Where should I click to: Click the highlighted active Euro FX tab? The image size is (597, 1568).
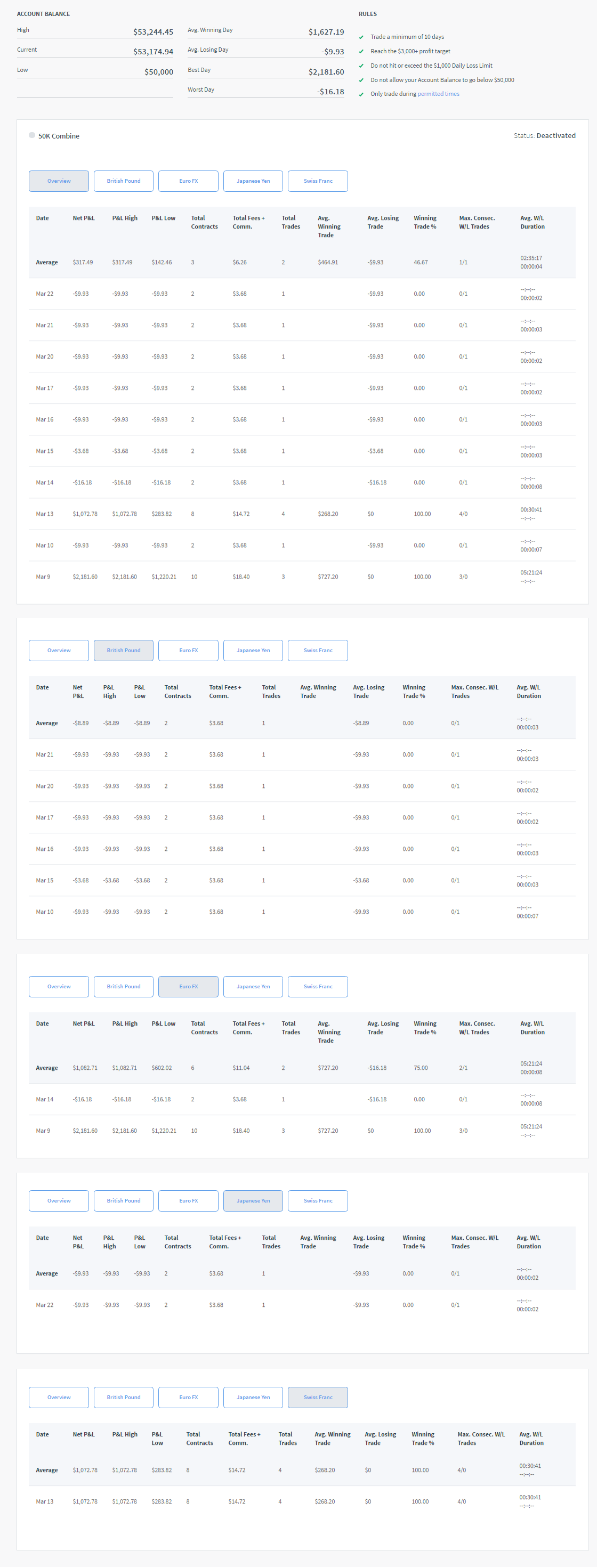tap(188, 986)
